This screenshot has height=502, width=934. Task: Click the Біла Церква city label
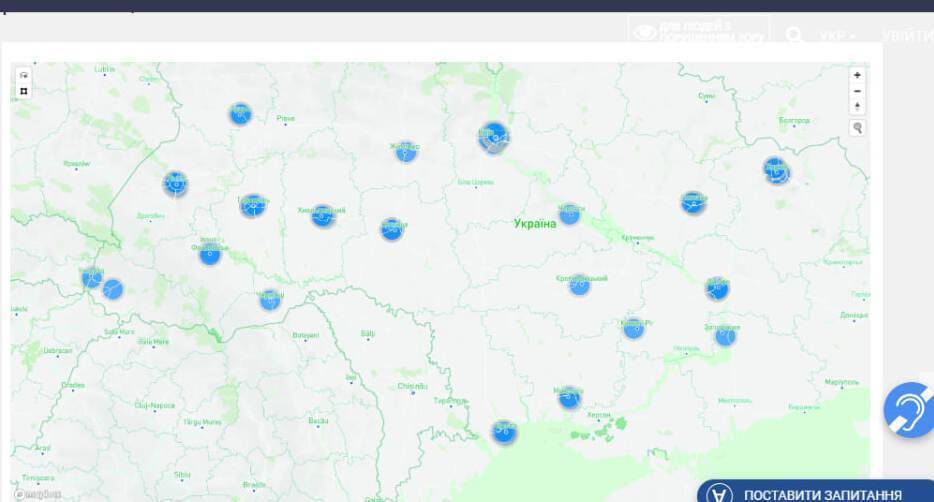475,182
